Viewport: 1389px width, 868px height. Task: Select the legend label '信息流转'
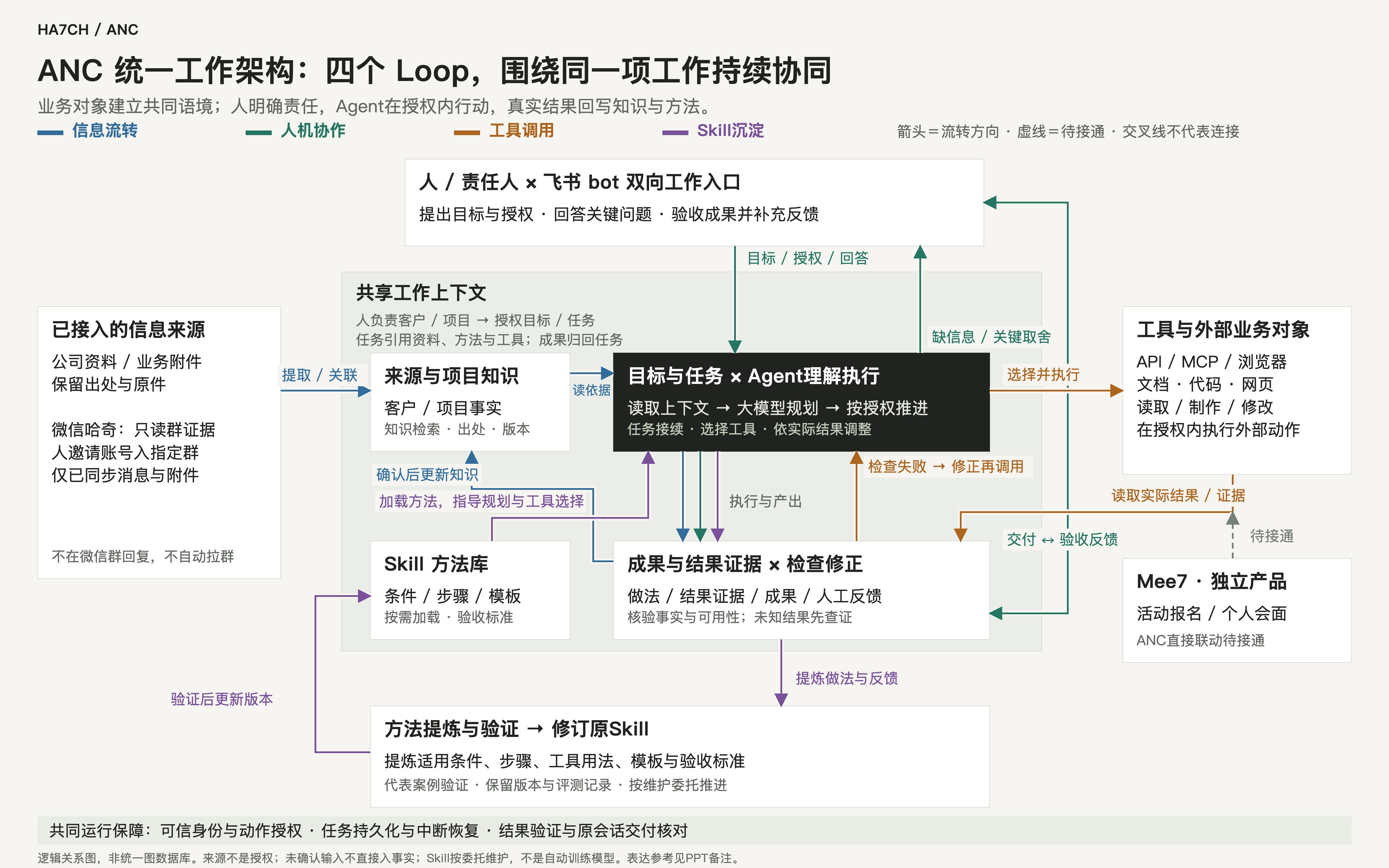(x=105, y=131)
